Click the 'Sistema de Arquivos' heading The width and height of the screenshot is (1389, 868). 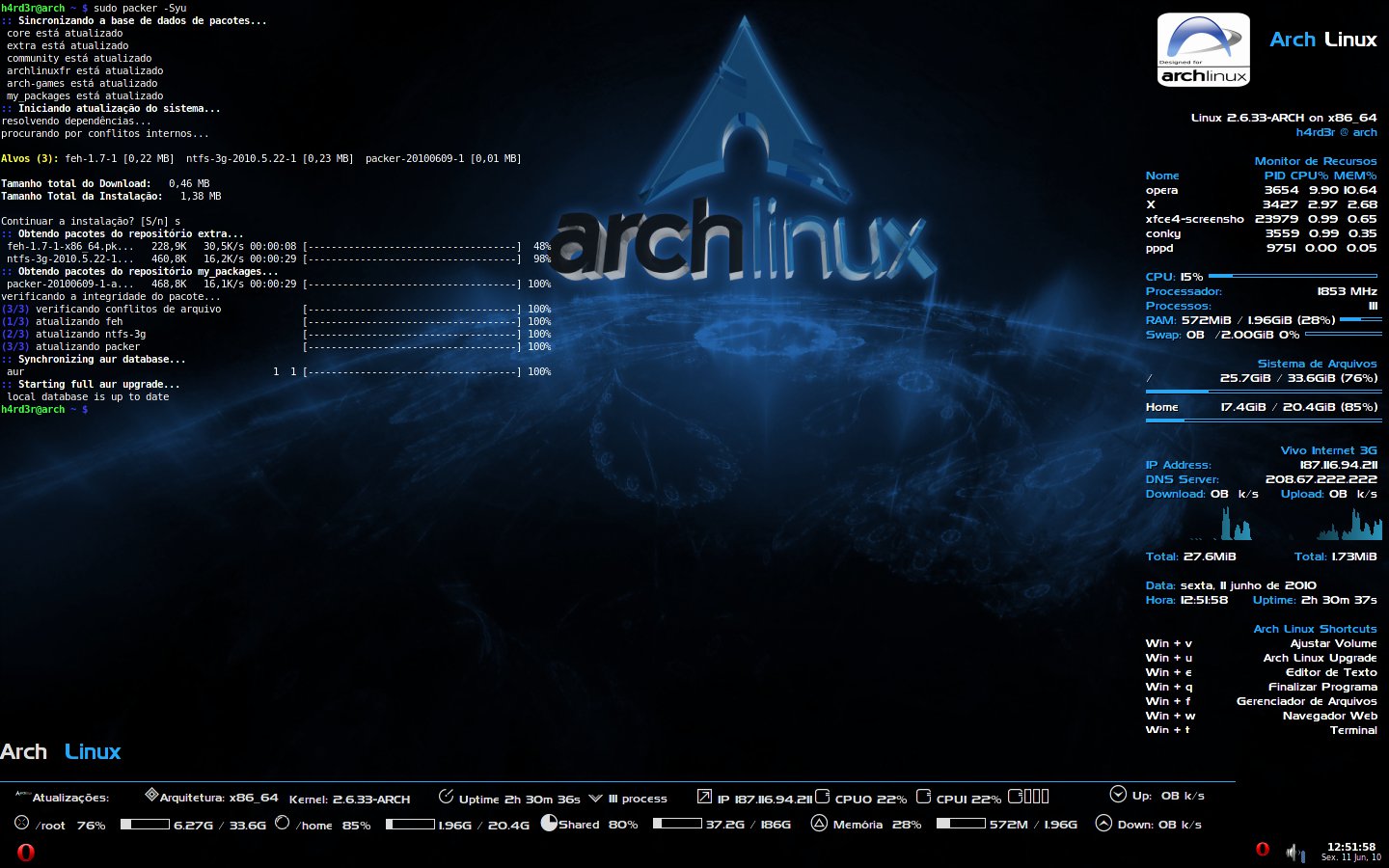[1318, 364]
